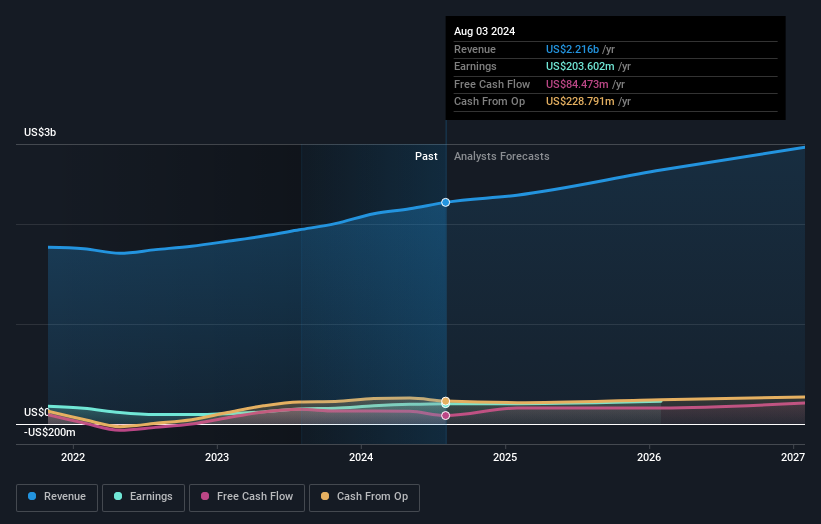This screenshot has height=524, width=821.
Task: Click the Free Cash Flow tooltip row label
Action: 492,84
